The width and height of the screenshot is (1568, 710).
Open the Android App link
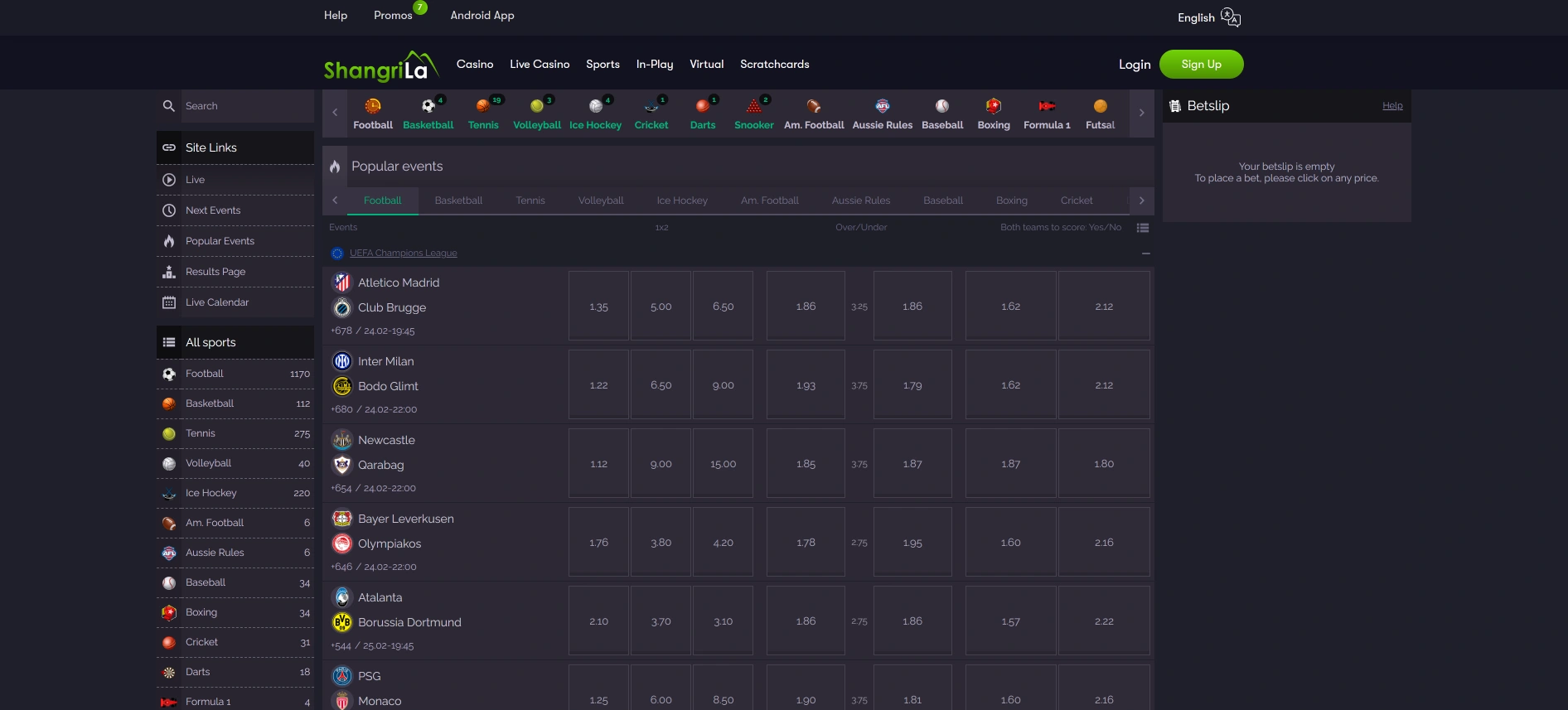coord(482,15)
